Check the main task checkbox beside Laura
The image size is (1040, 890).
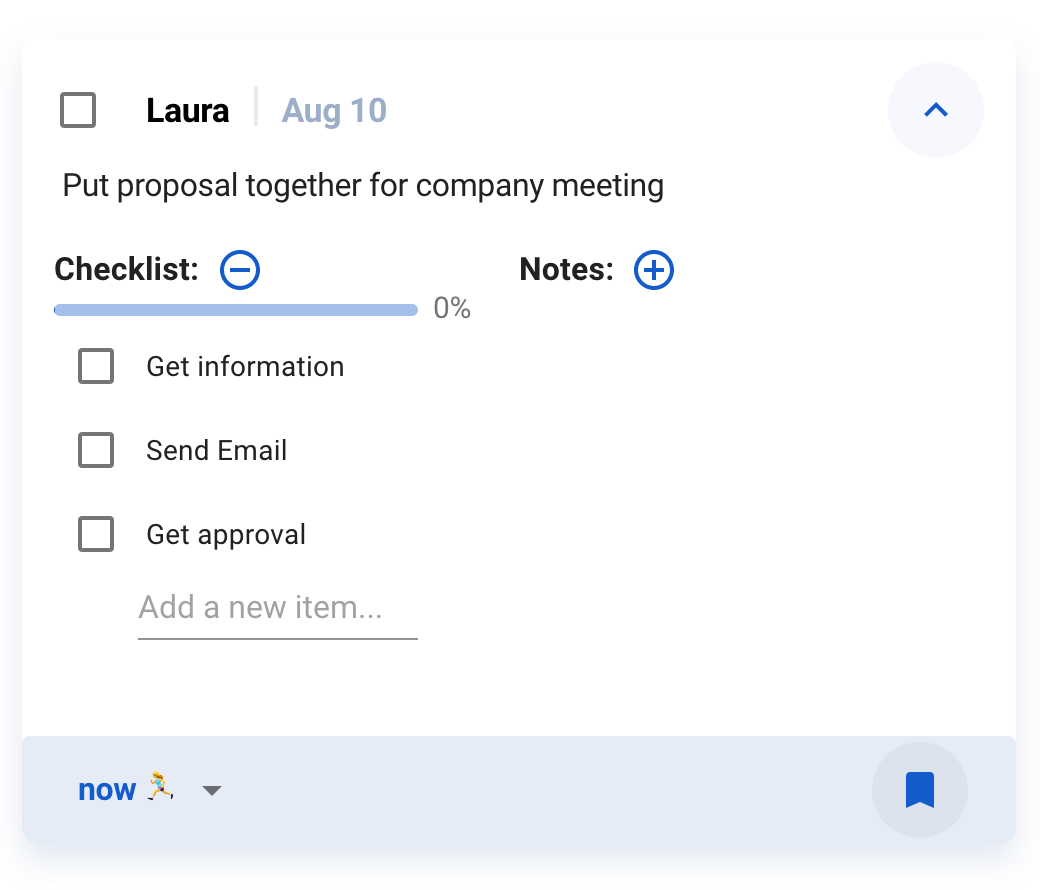[x=78, y=110]
